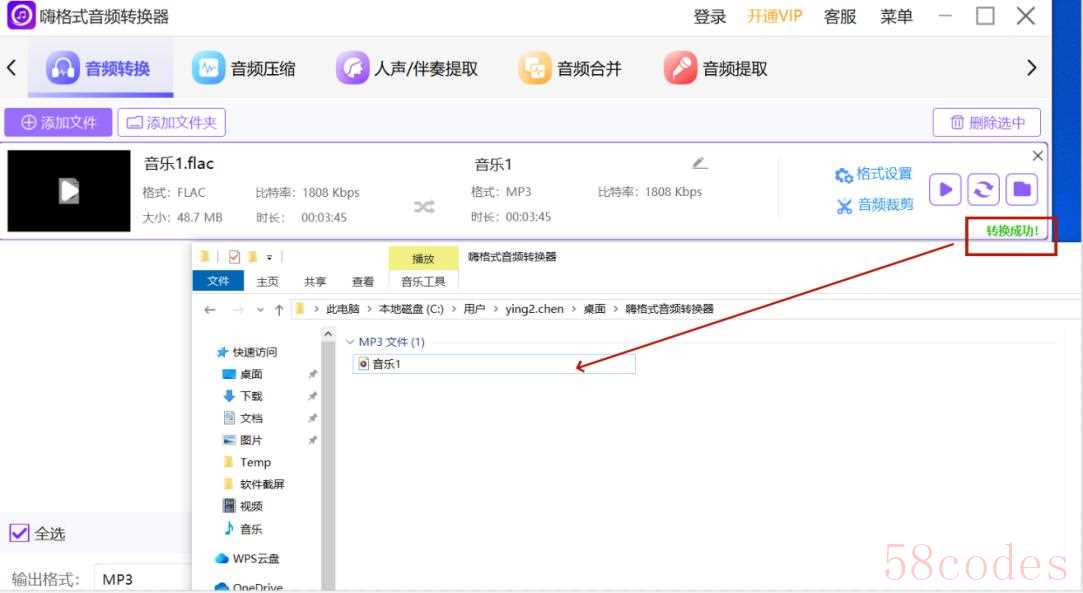Open 音频裁剪 audio trimming tool
The image size is (1083, 593).
[874, 205]
